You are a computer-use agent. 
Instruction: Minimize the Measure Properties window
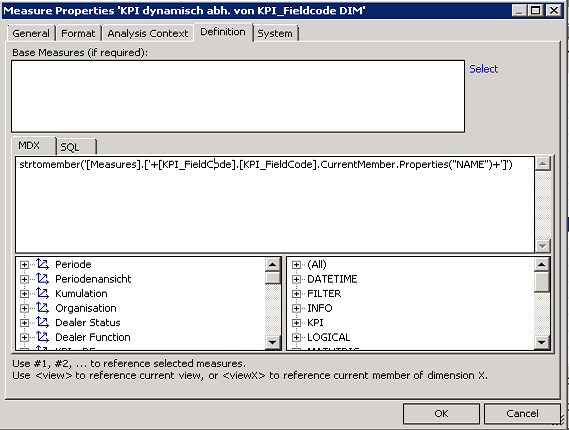pyautogui.click(x=519, y=10)
